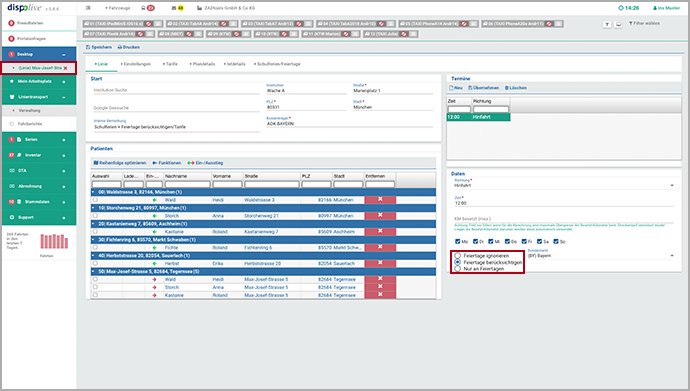Click the Drucken print icon
Viewport: 690px width, 391px height.
120,47
